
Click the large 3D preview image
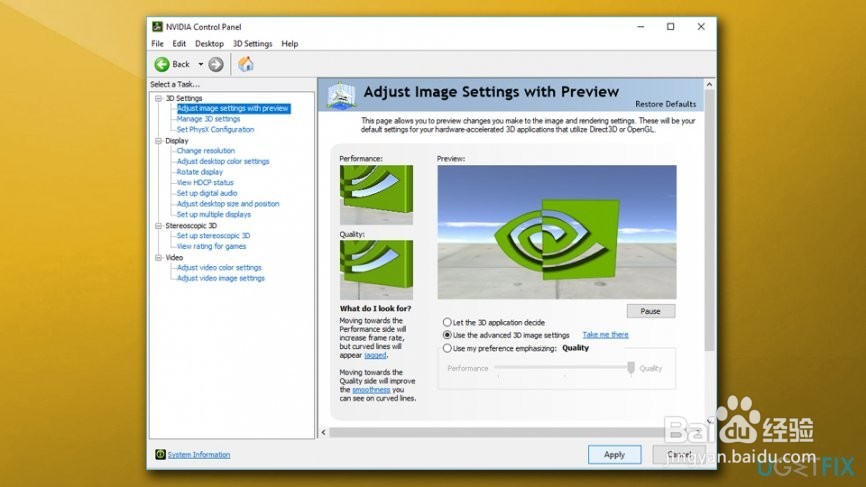[x=557, y=232]
